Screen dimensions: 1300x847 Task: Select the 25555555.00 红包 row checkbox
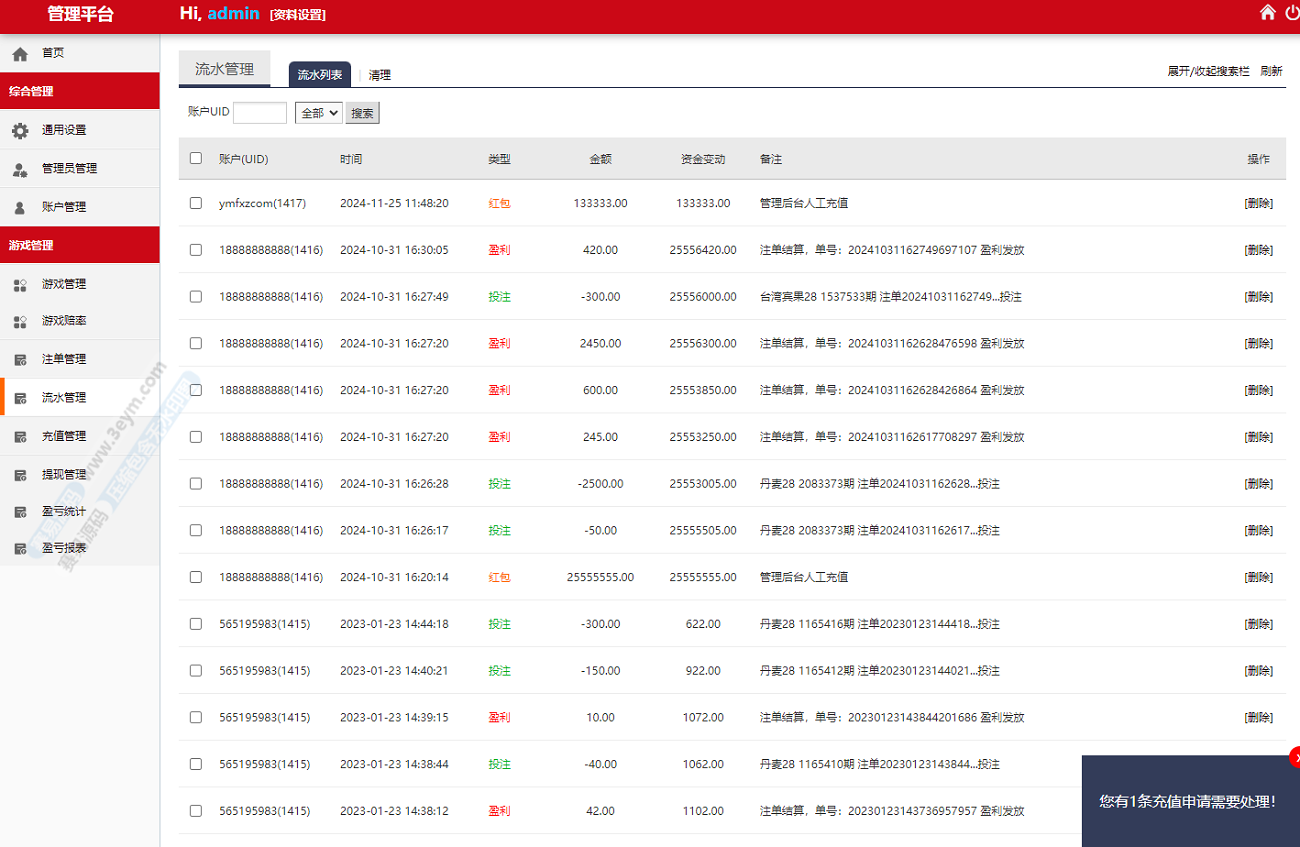point(196,577)
